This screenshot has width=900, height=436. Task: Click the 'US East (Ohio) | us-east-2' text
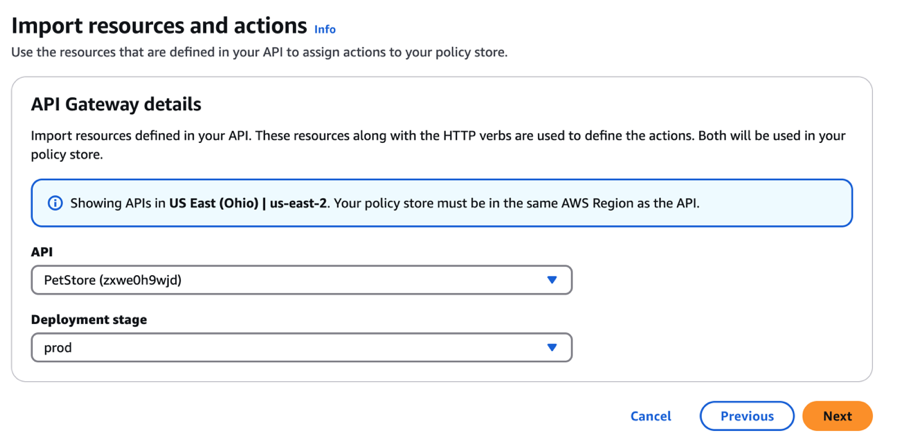coord(248,204)
